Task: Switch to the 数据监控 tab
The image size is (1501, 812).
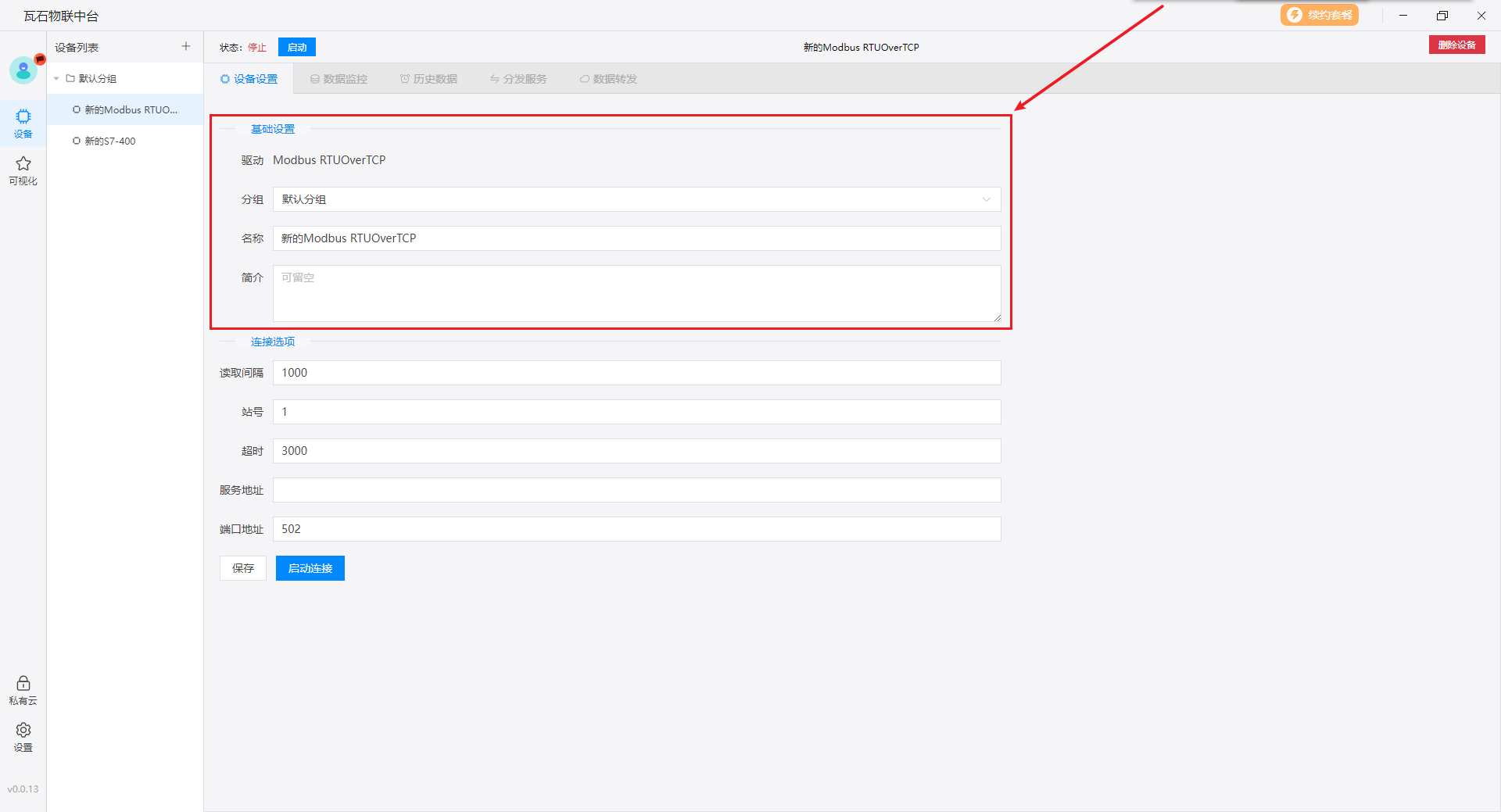Action: click(339, 79)
